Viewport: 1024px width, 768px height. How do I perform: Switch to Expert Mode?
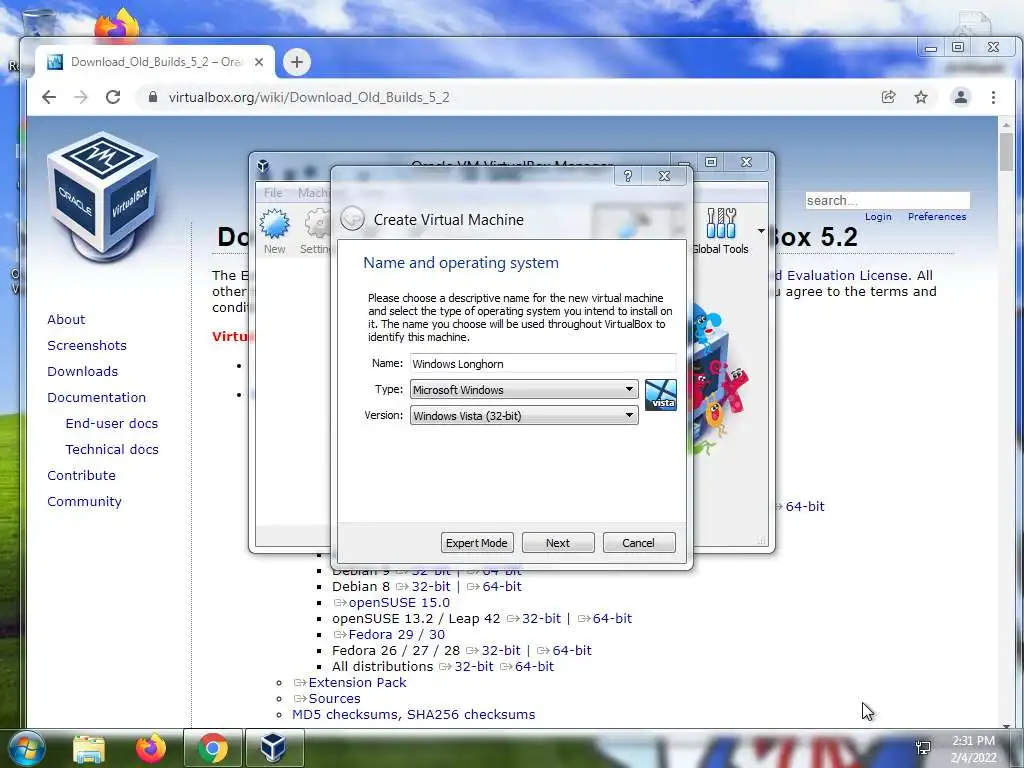pos(477,543)
